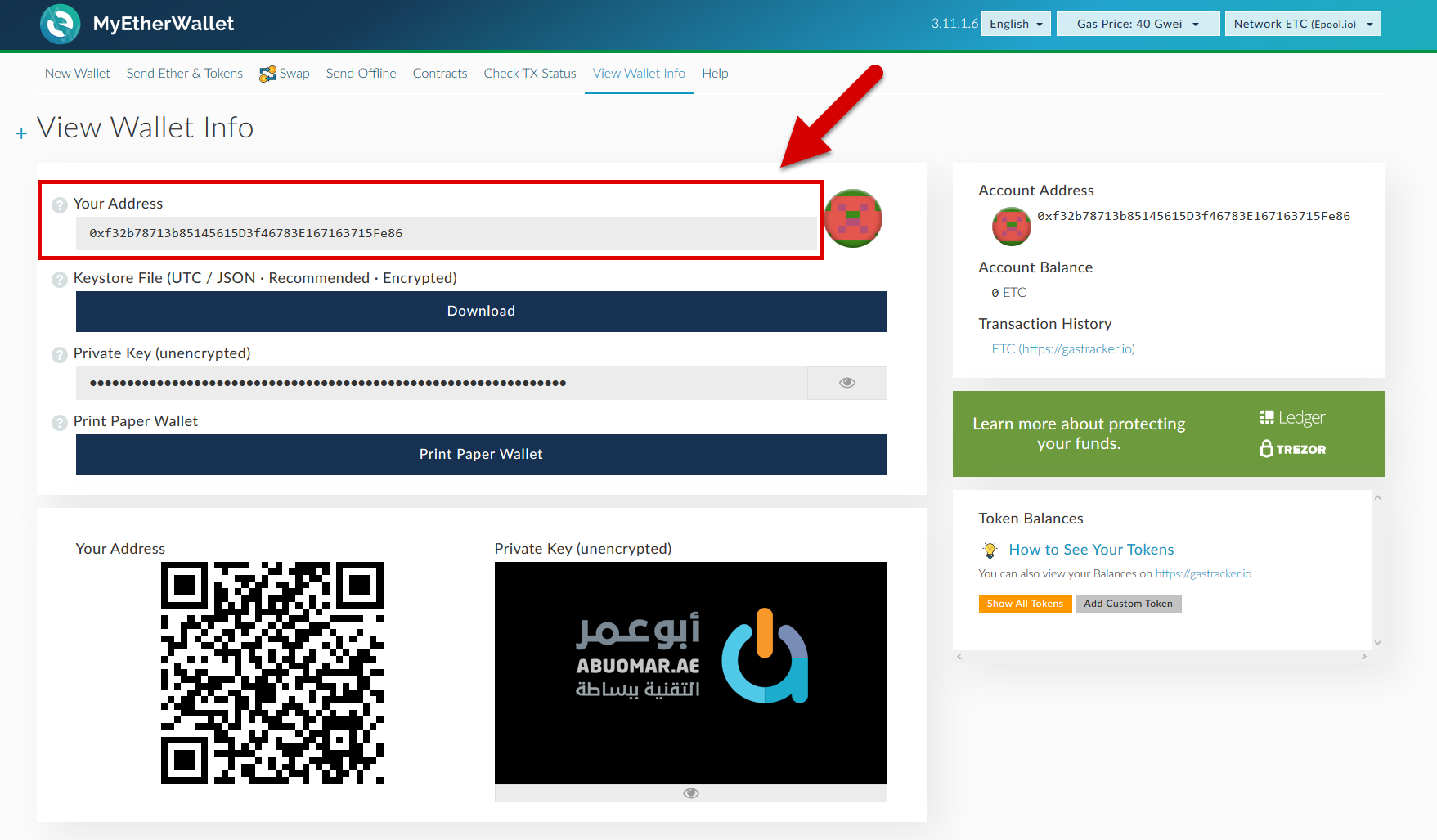Click the TREZOR hardware wallet logo
This screenshot has height=840, width=1437.
(x=1292, y=449)
